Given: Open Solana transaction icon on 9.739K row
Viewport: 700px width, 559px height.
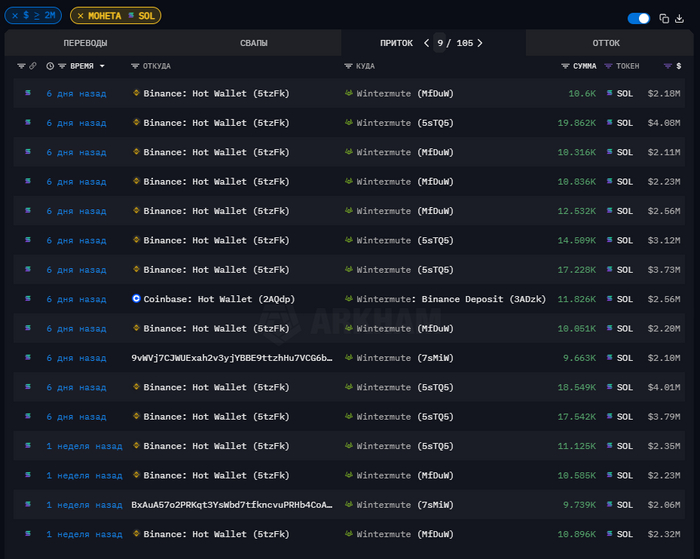Looking at the screenshot, I should (x=28, y=504).
